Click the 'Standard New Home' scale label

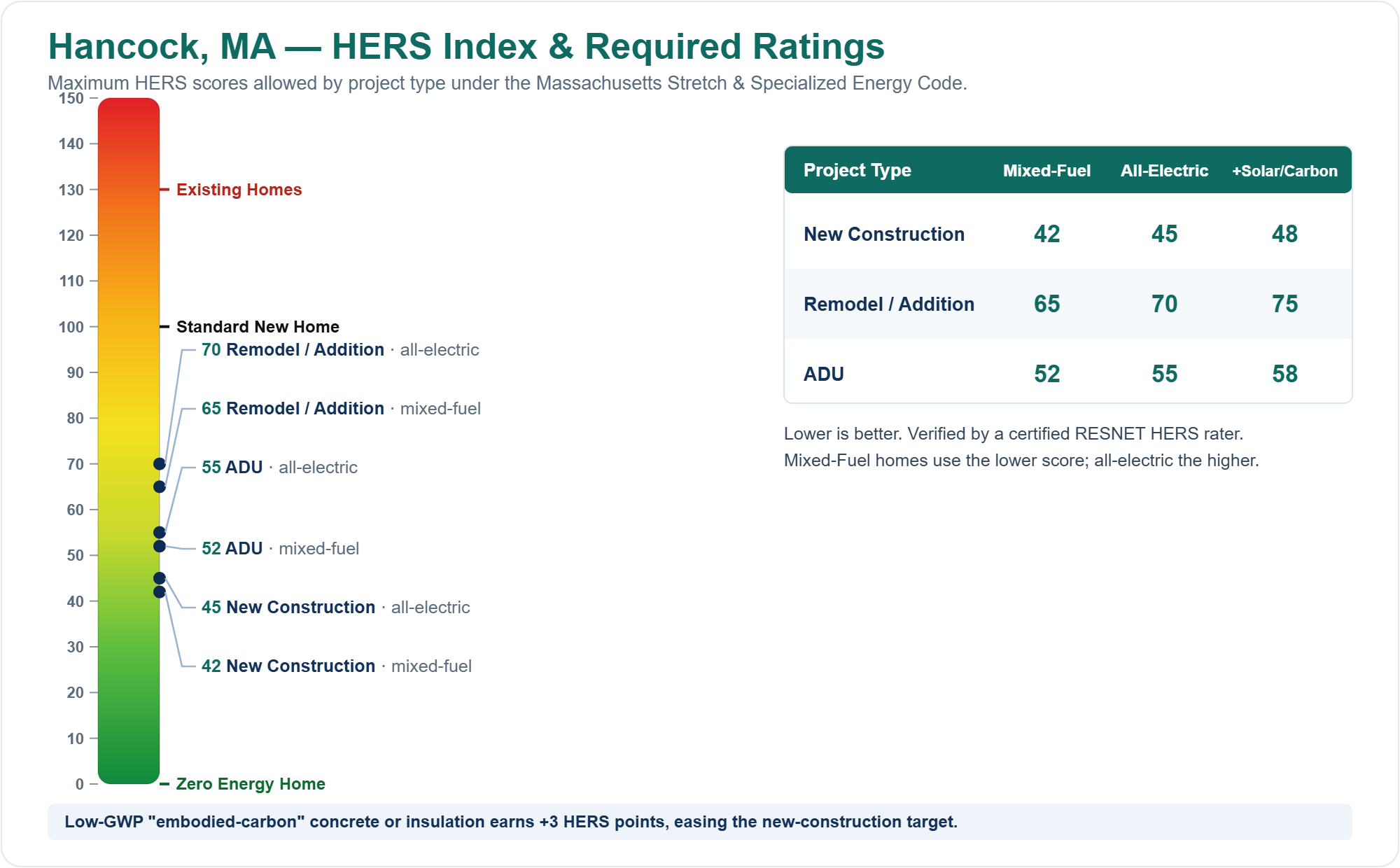point(258,327)
